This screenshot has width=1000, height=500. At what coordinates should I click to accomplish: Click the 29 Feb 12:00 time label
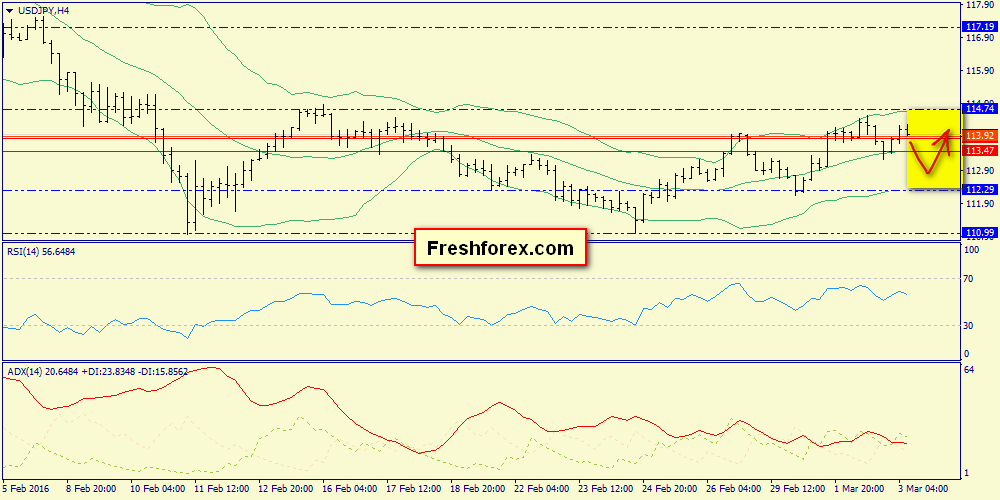coord(796,489)
